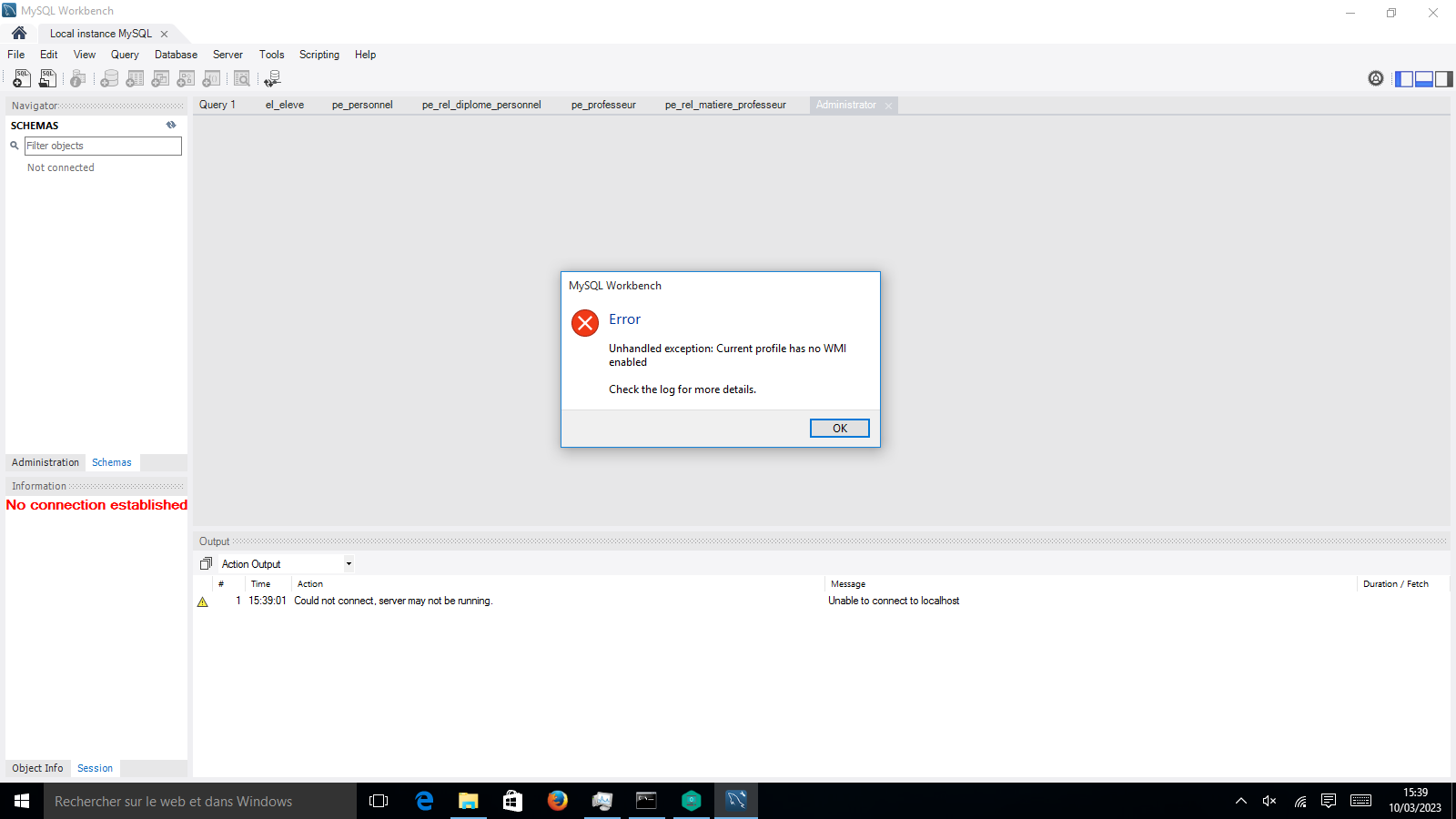This screenshot has height=819, width=1456.
Task: Click the error icon in the dialog
Action: [x=585, y=323]
